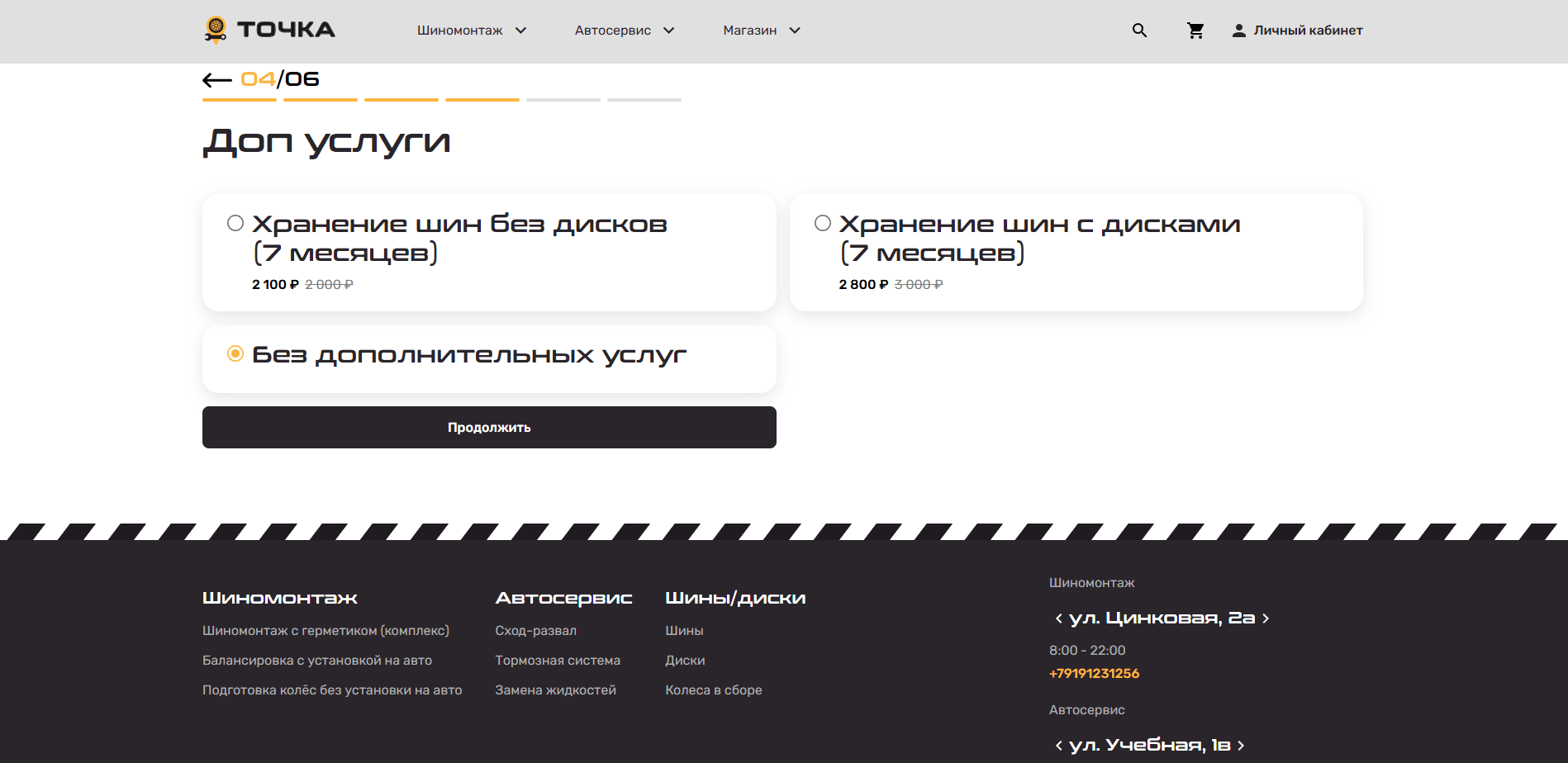Viewport: 1568px width, 763px height.
Task: Click the Точка logo icon
Action: click(x=216, y=30)
